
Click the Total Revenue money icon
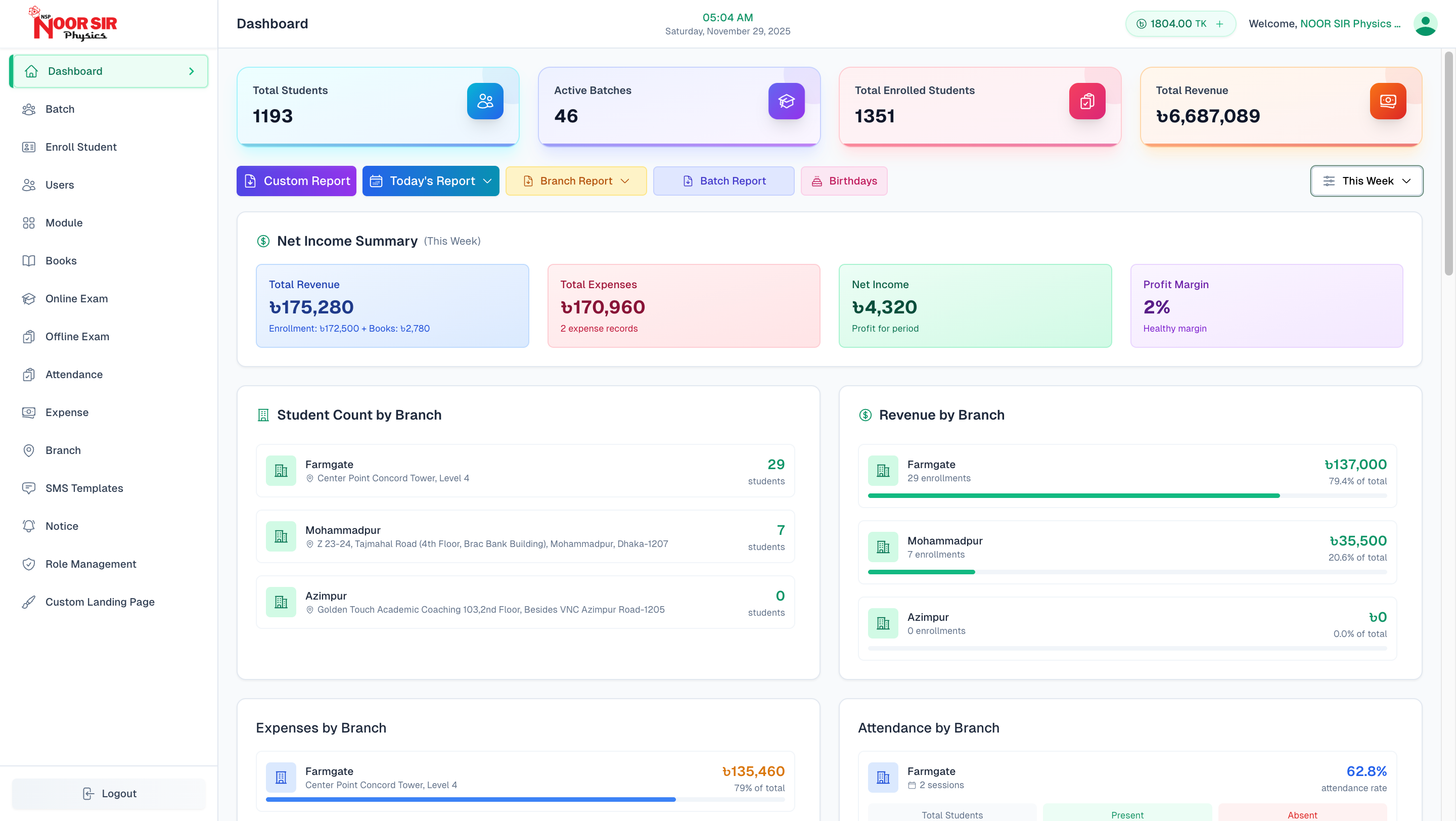coord(1388,101)
